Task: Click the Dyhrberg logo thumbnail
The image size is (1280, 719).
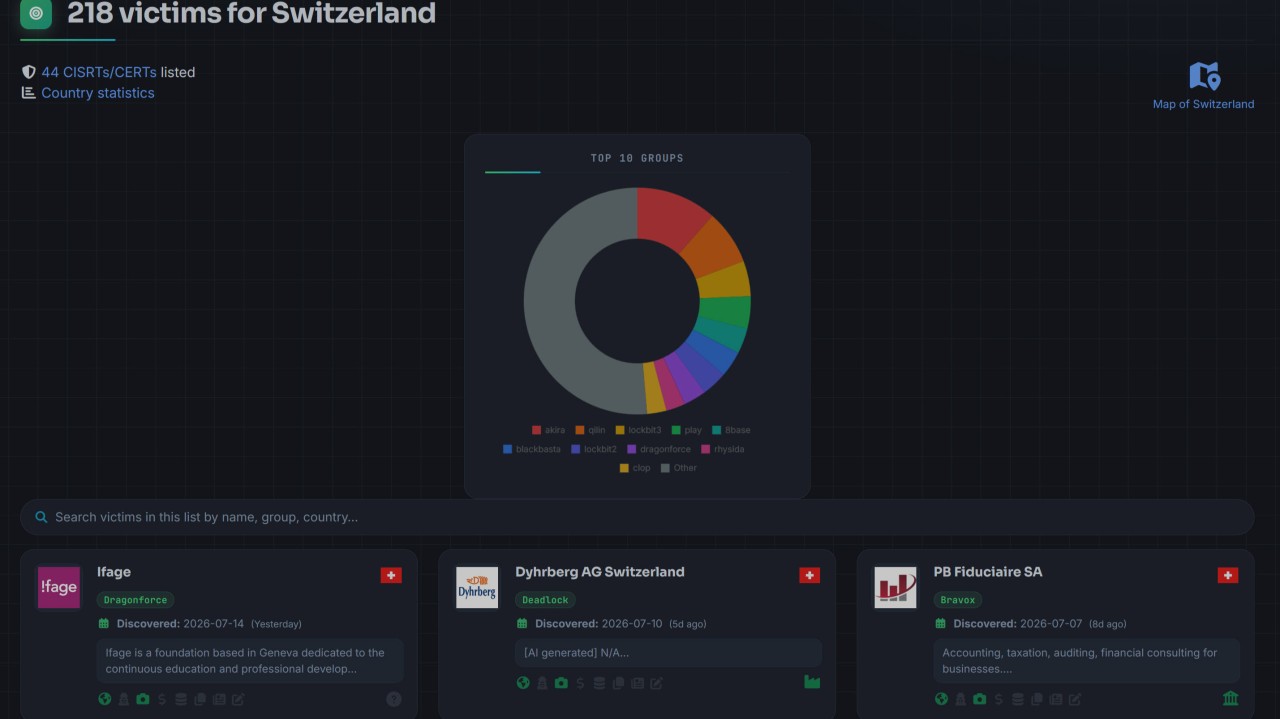Action: coord(477,588)
